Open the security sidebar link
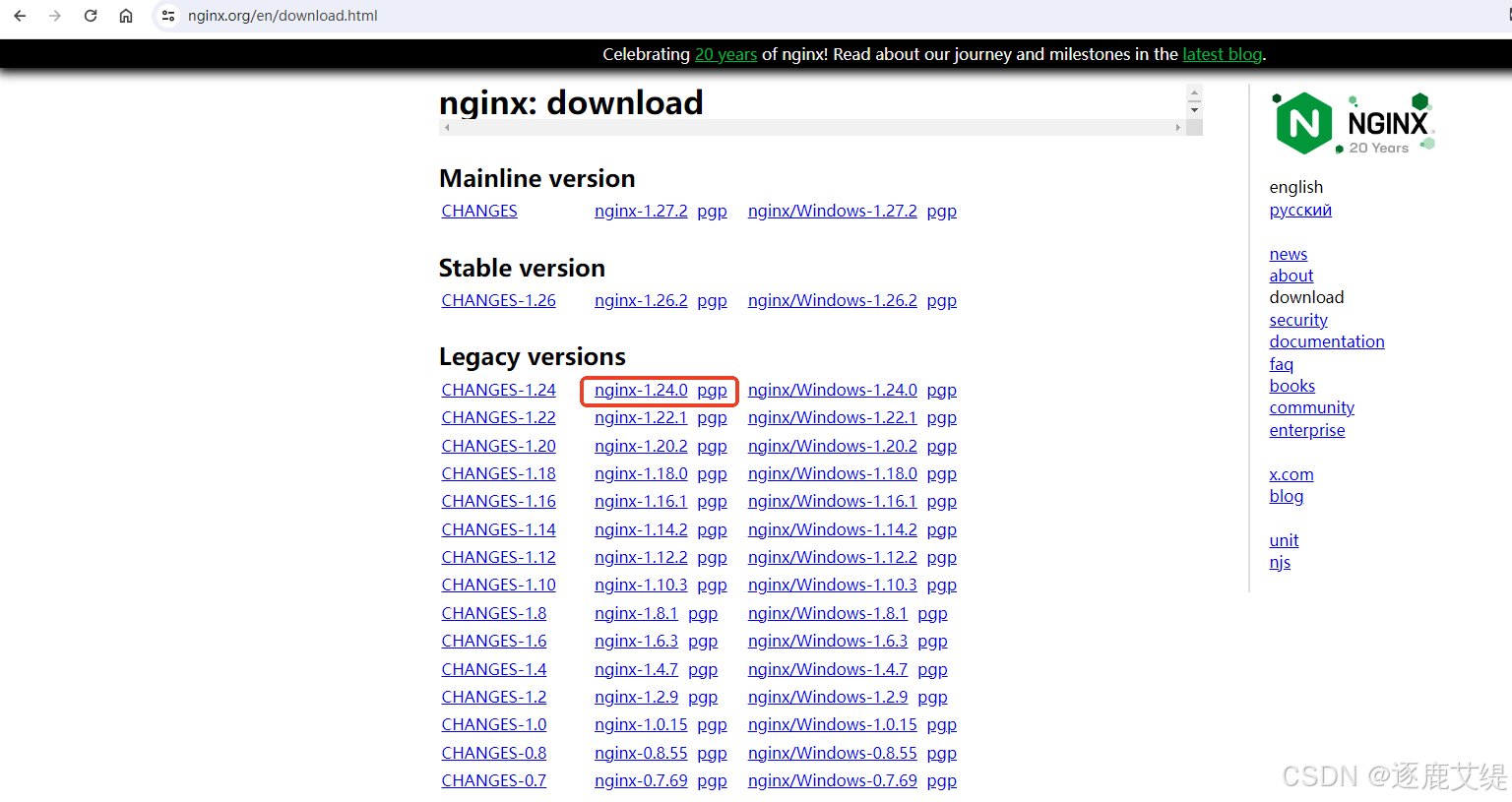The image size is (1512, 802). pos(1297,319)
